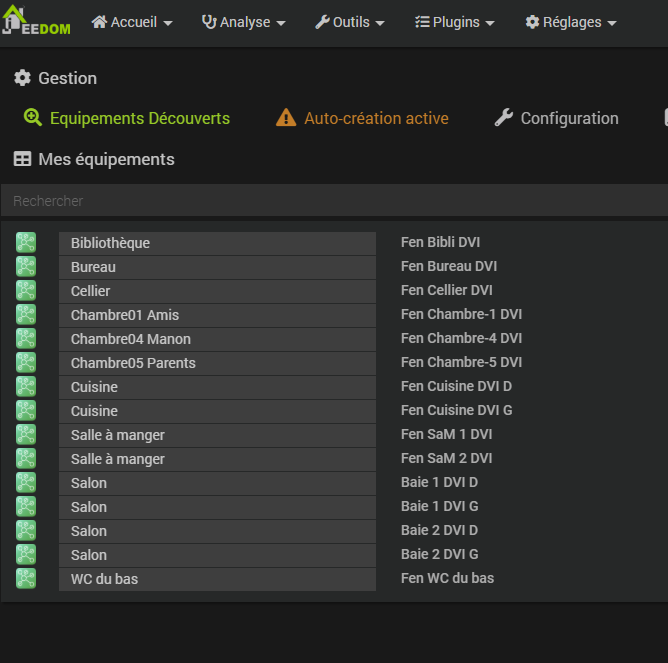Click Auto-création active button

click(x=376, y=118)
